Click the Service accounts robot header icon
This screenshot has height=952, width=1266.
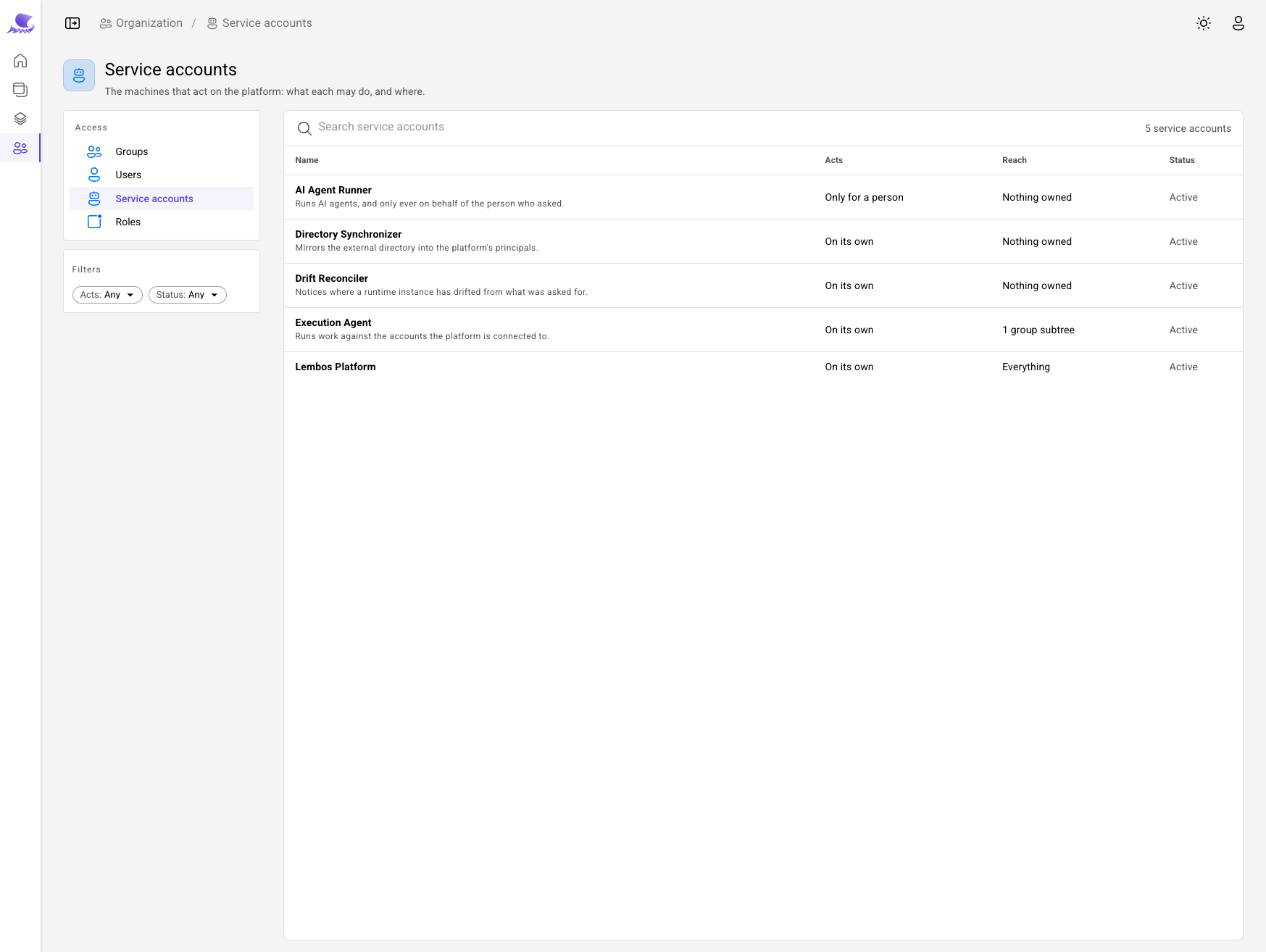(x=79, y=75)
